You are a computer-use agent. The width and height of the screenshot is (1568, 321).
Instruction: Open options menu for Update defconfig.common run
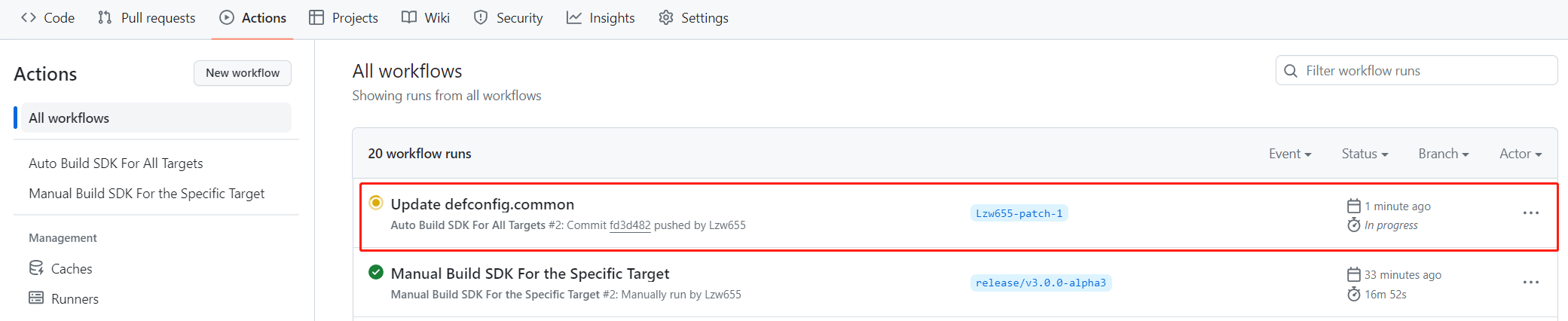1530,213
